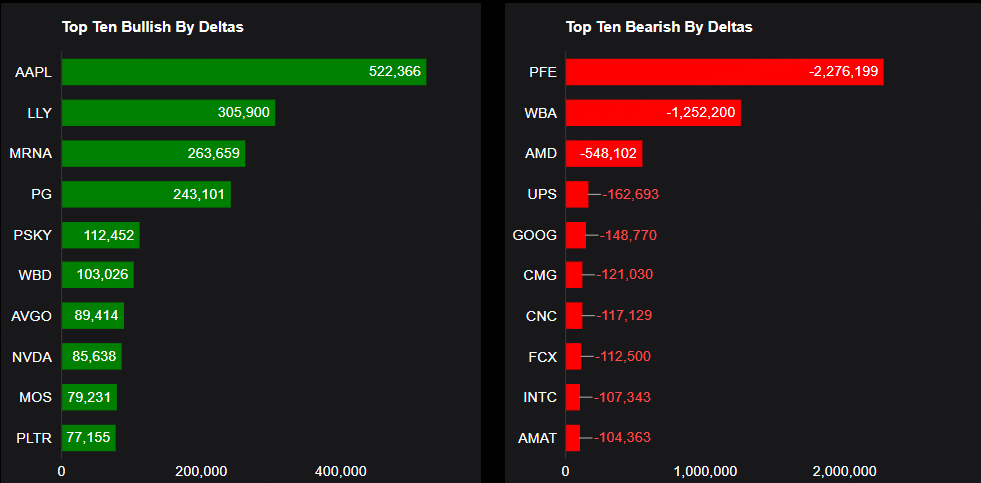Select the MOS ticker label
The width and height of the screenshot is (981, 483).
point(35,398)
